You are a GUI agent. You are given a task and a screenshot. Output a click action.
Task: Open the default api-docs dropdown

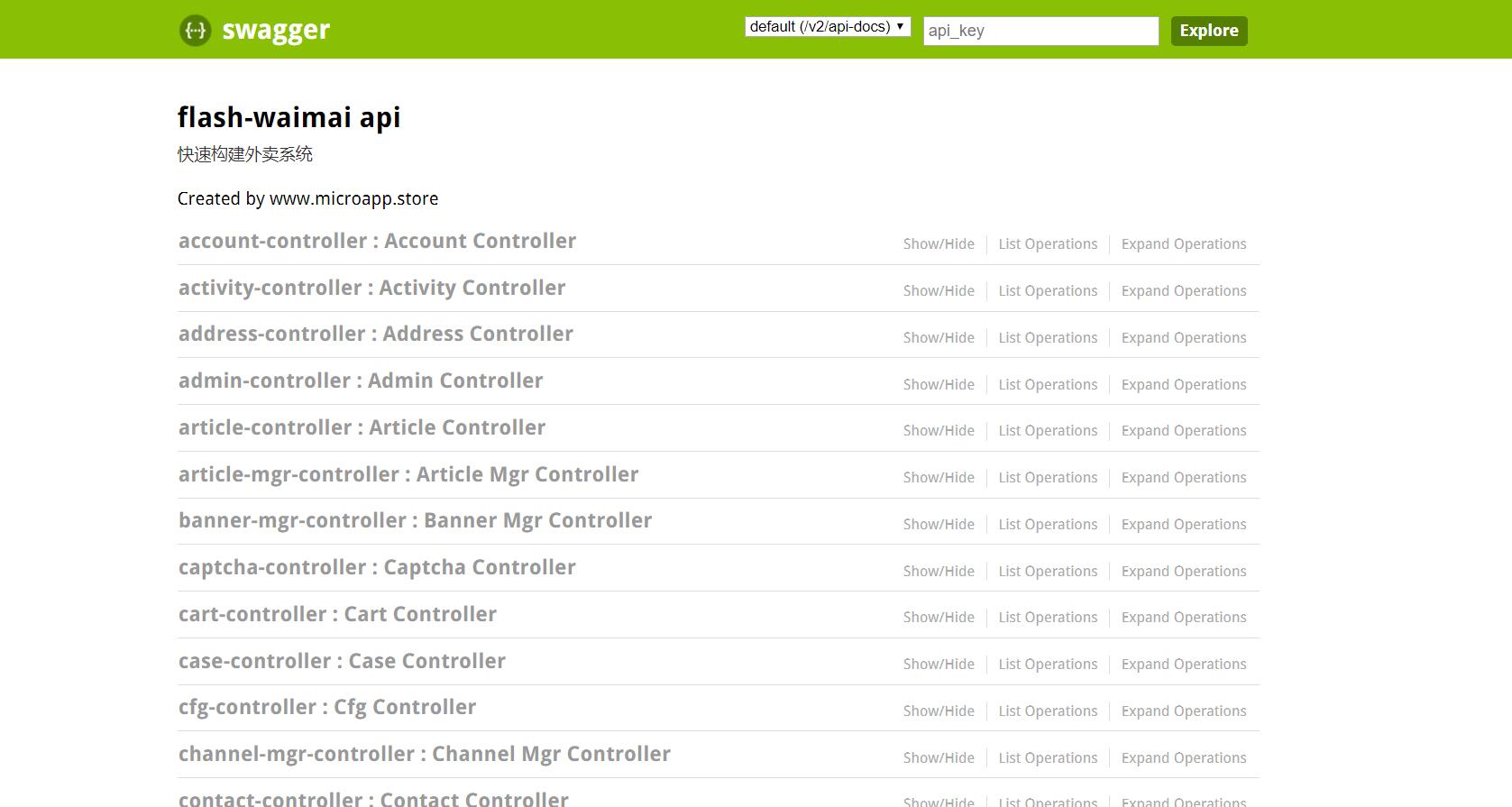[827, 27]
